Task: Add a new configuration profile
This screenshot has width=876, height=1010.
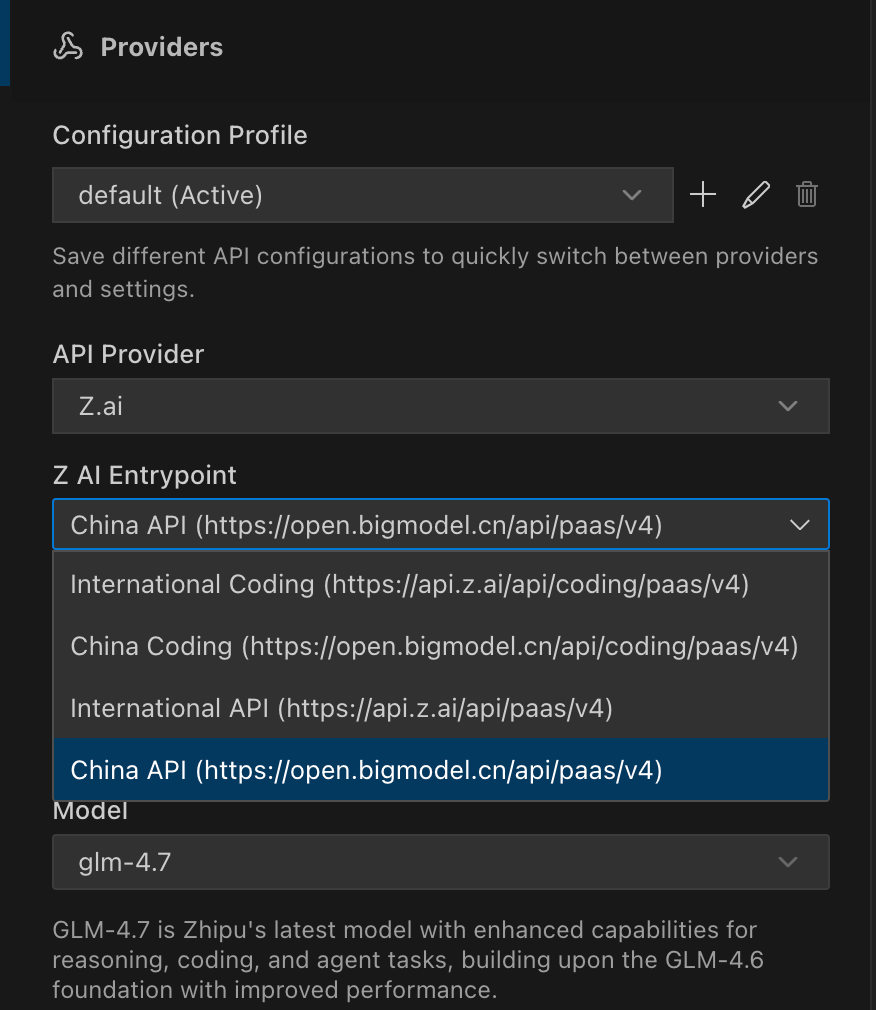Action: tap(702, 194)
